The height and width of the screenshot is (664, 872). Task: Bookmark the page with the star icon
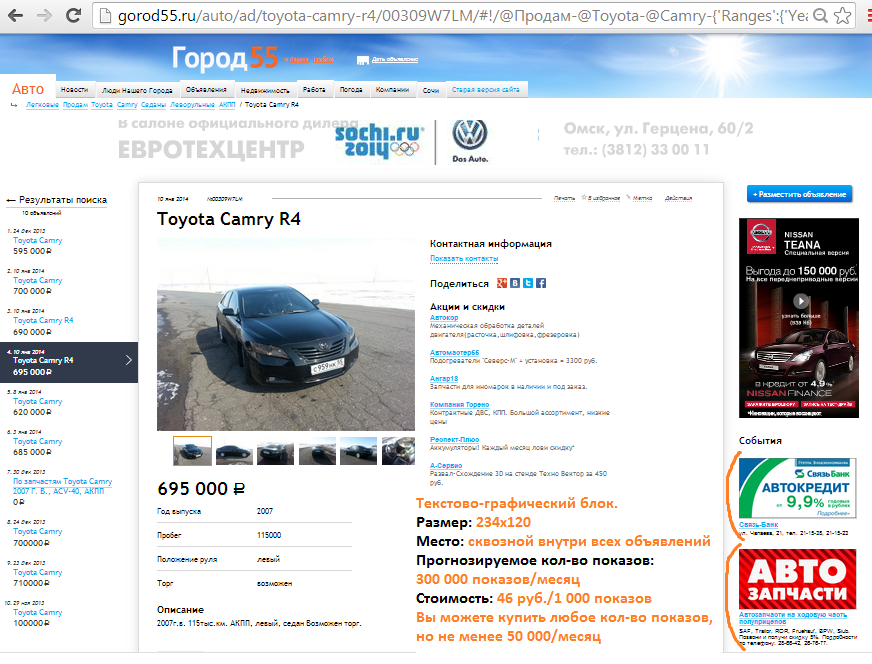tap(843, 16)
